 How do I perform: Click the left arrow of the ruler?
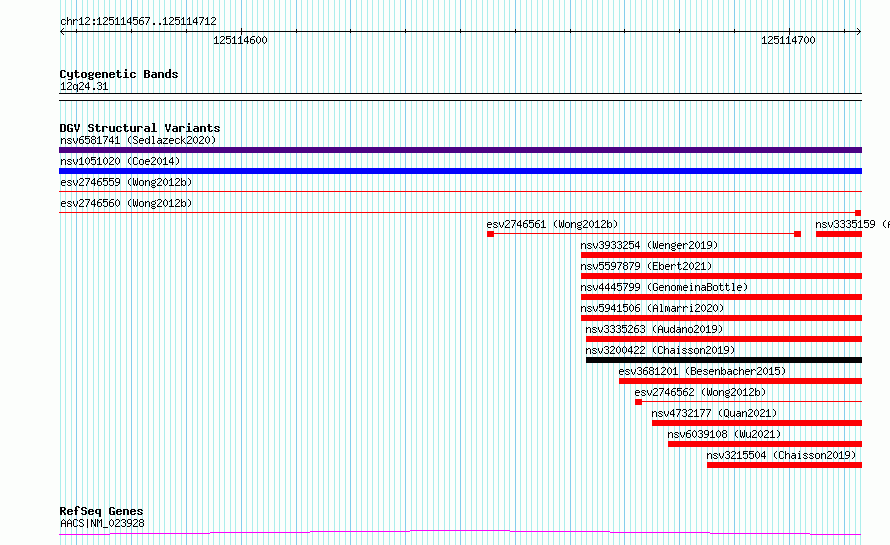click(x=62, y=31)
